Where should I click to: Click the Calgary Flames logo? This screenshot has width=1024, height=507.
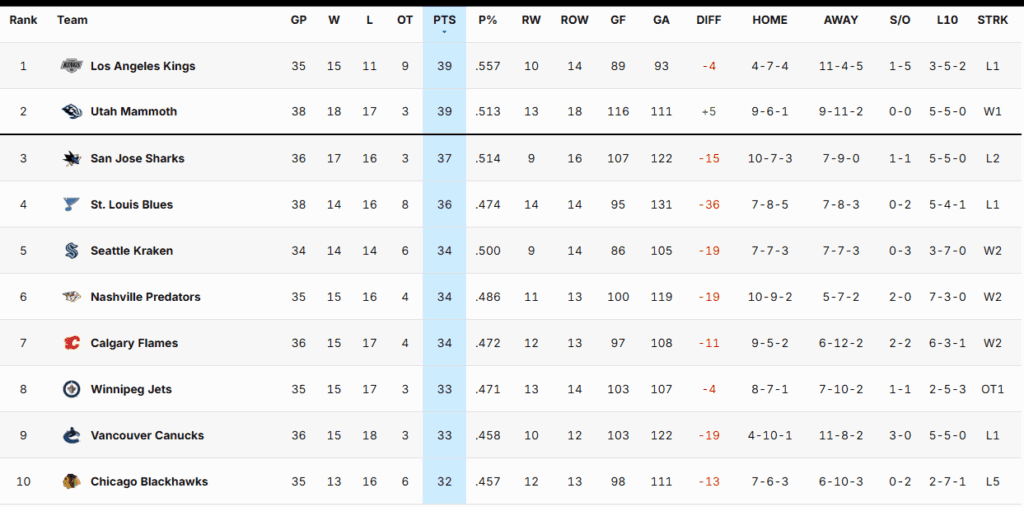(71, 343)
